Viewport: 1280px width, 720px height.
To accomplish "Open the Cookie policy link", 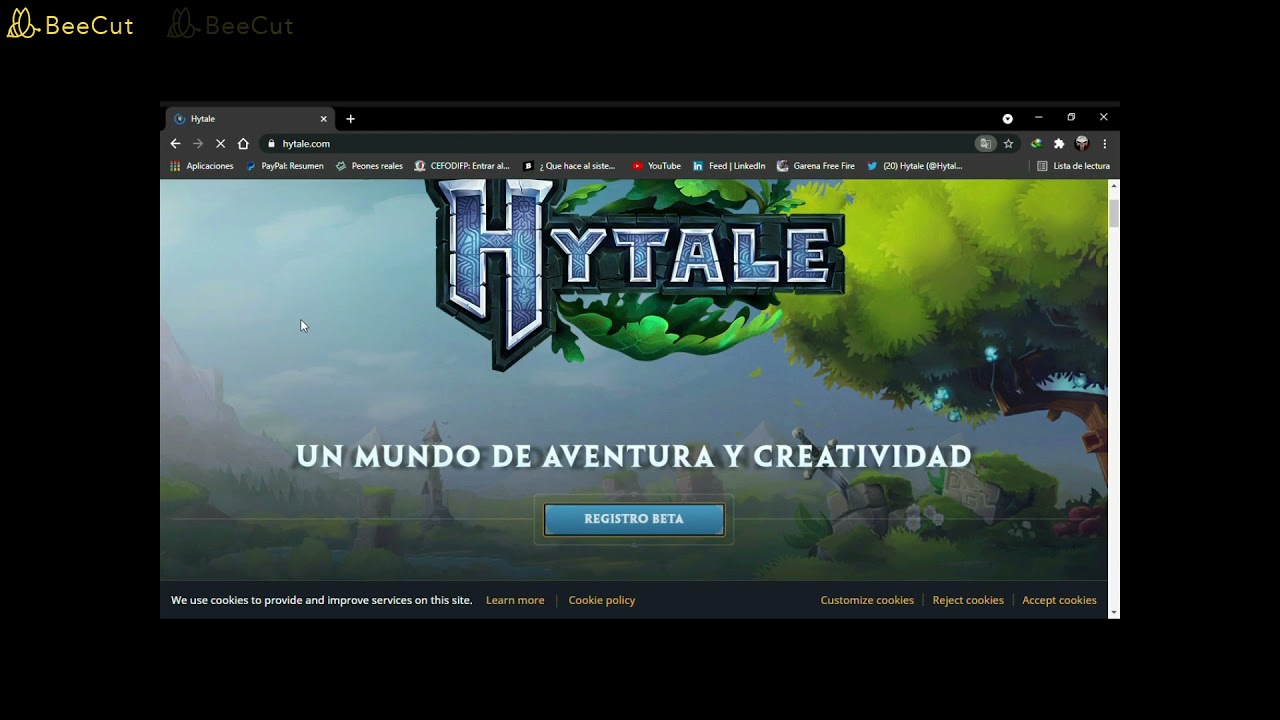I will click(602, 600).
